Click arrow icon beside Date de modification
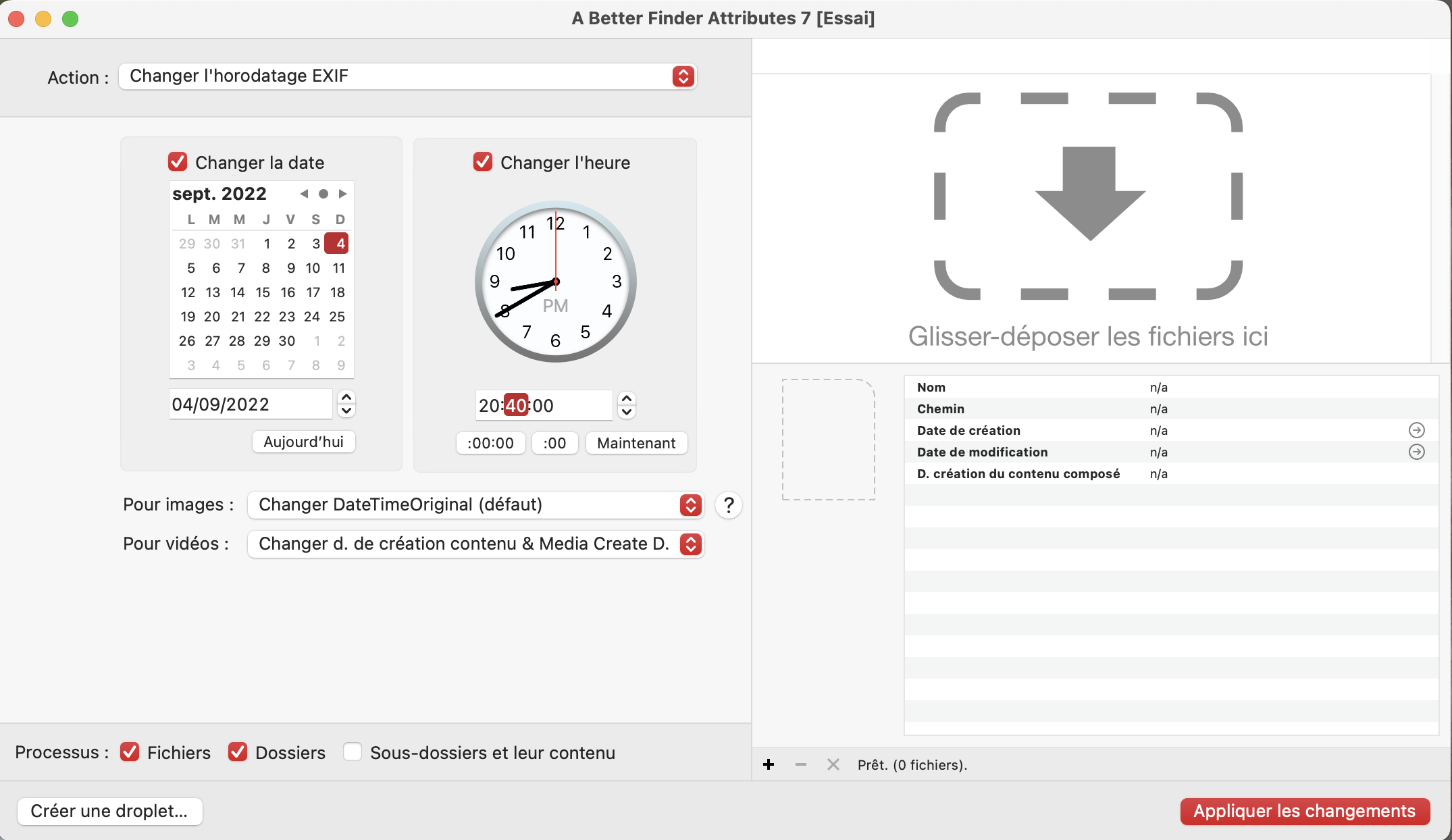 (x=1416, y=452)
